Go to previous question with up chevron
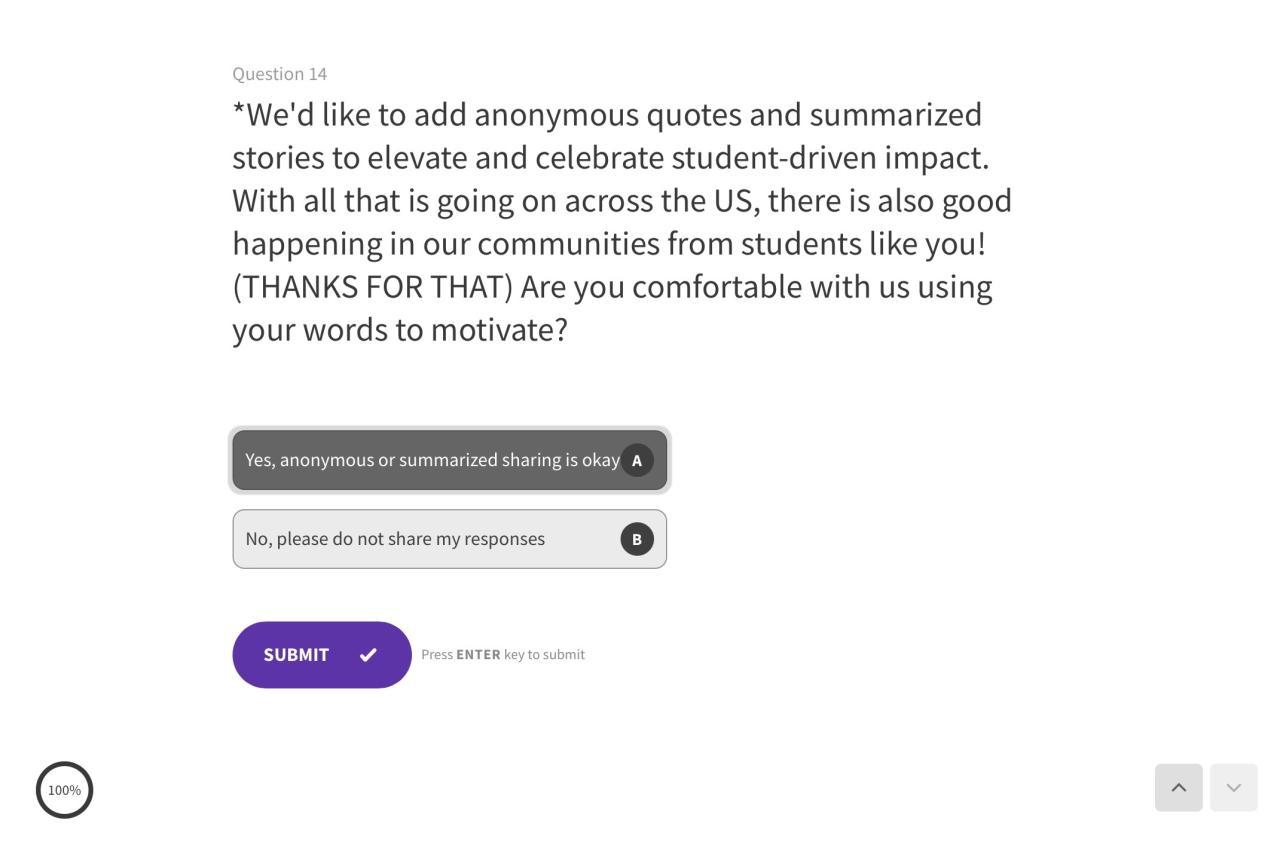Screen dimensions: 1280x845 (x=1179, y=788)
